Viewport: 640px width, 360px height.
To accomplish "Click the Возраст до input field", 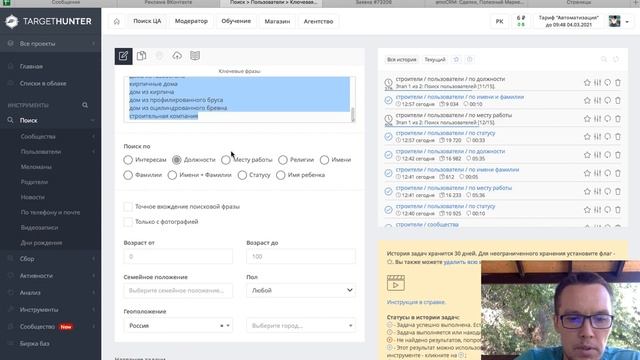I will 301,256.
